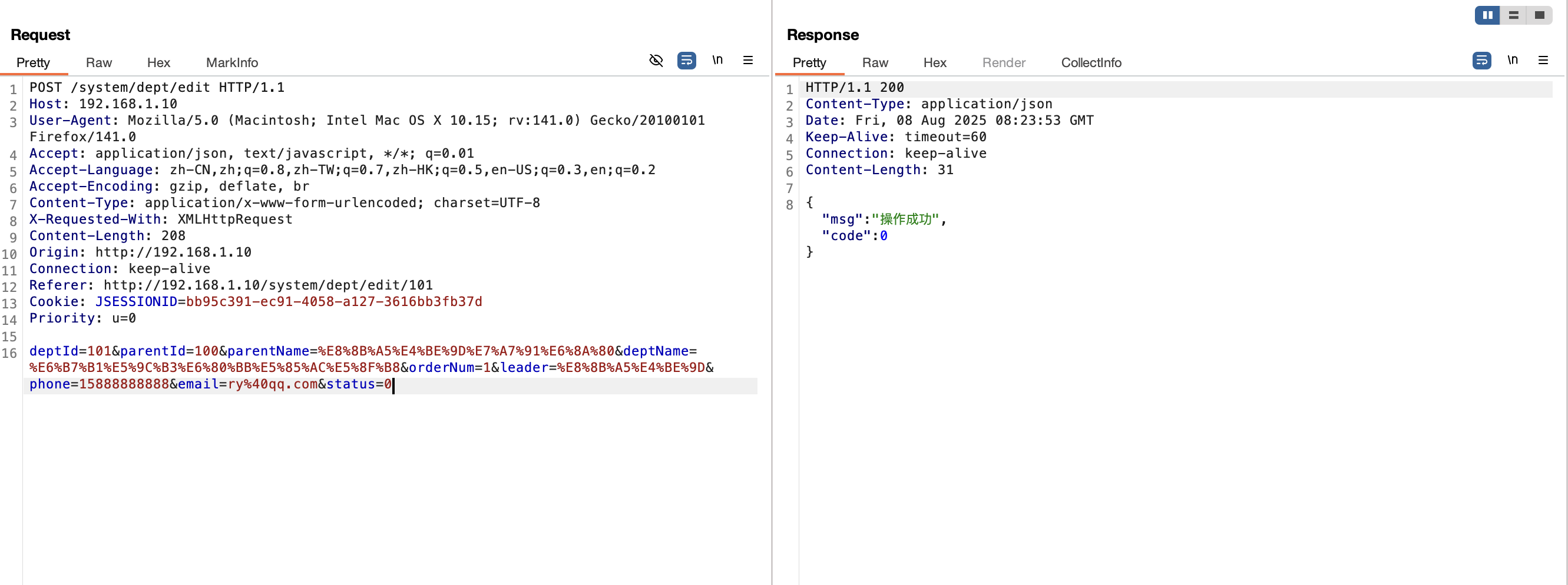Click the phone=15888888888 parameter
The image size is (1568, 585).
pyautogui.click(x=98, y=384)
